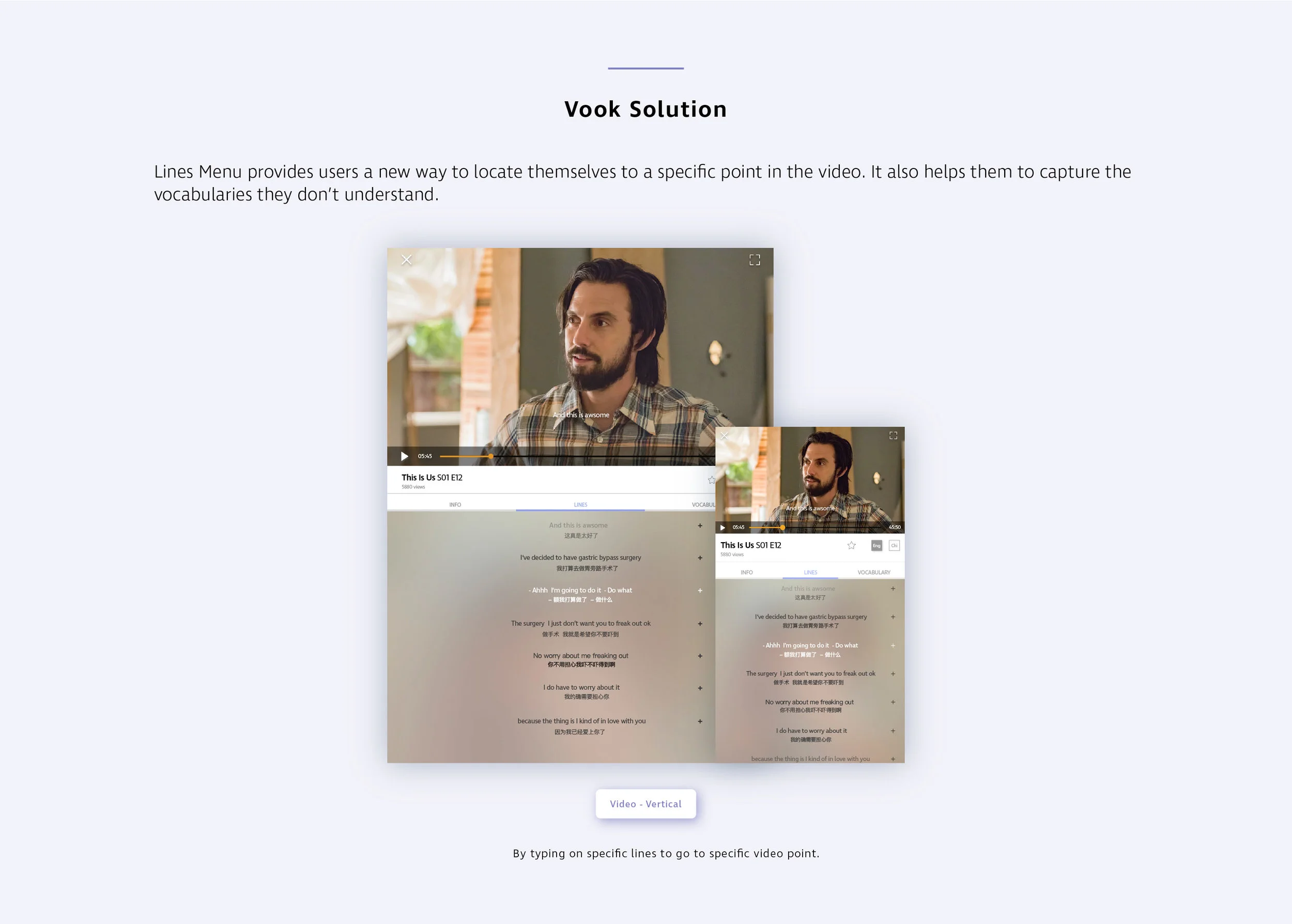Click the Video - Vertical button
Screen dimensions: 1292x924
pyautogui.click(x=645, y=804)
